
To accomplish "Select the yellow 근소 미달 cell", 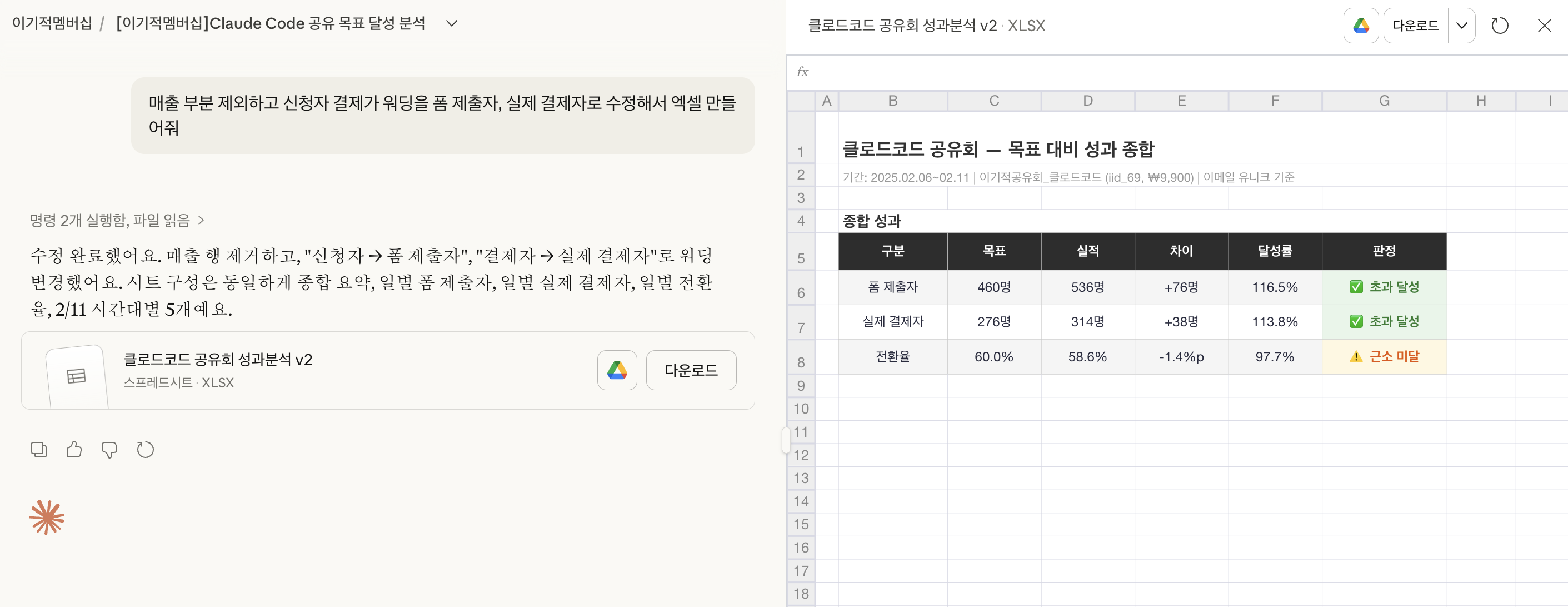I will [x=1384, y=356].
